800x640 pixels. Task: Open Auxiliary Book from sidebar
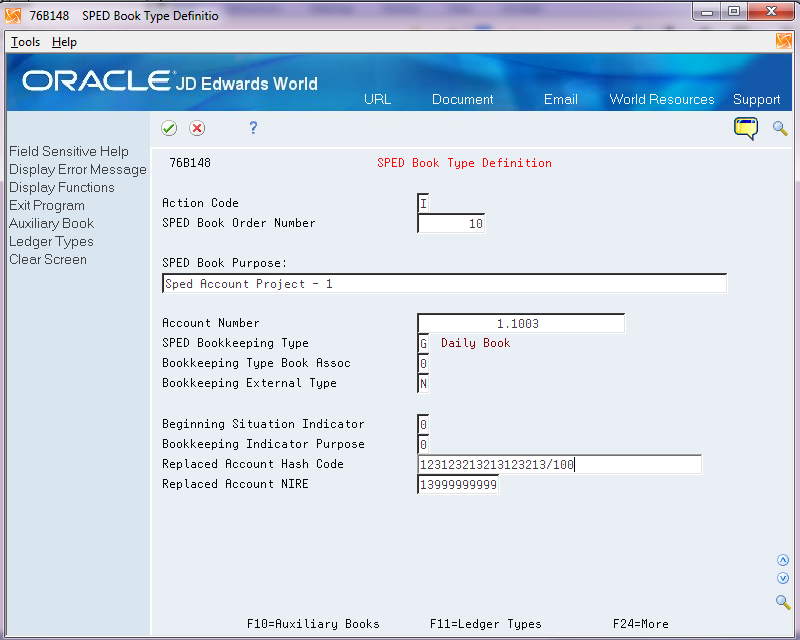[x=52, y=223]
